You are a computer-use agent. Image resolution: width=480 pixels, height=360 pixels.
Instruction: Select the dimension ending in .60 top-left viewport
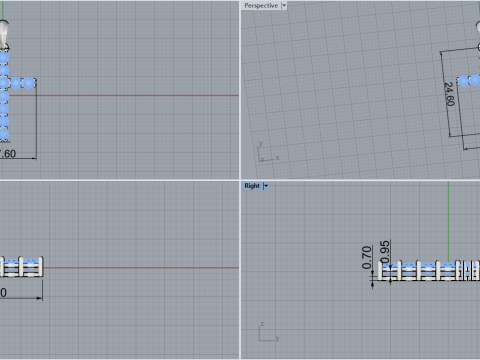(8, 154)
